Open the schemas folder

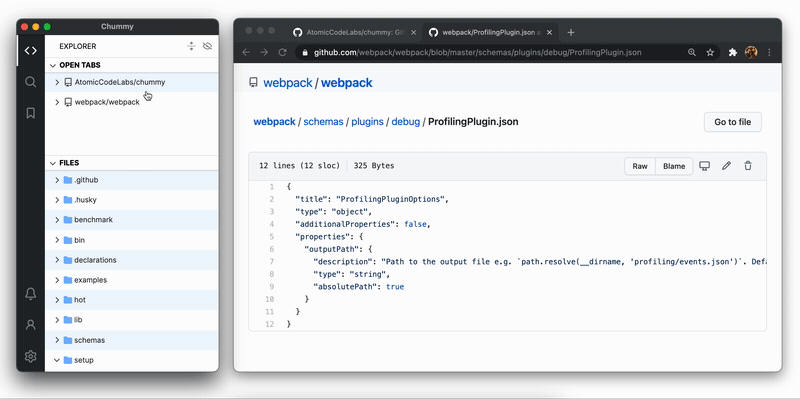(x=132, y=340)
